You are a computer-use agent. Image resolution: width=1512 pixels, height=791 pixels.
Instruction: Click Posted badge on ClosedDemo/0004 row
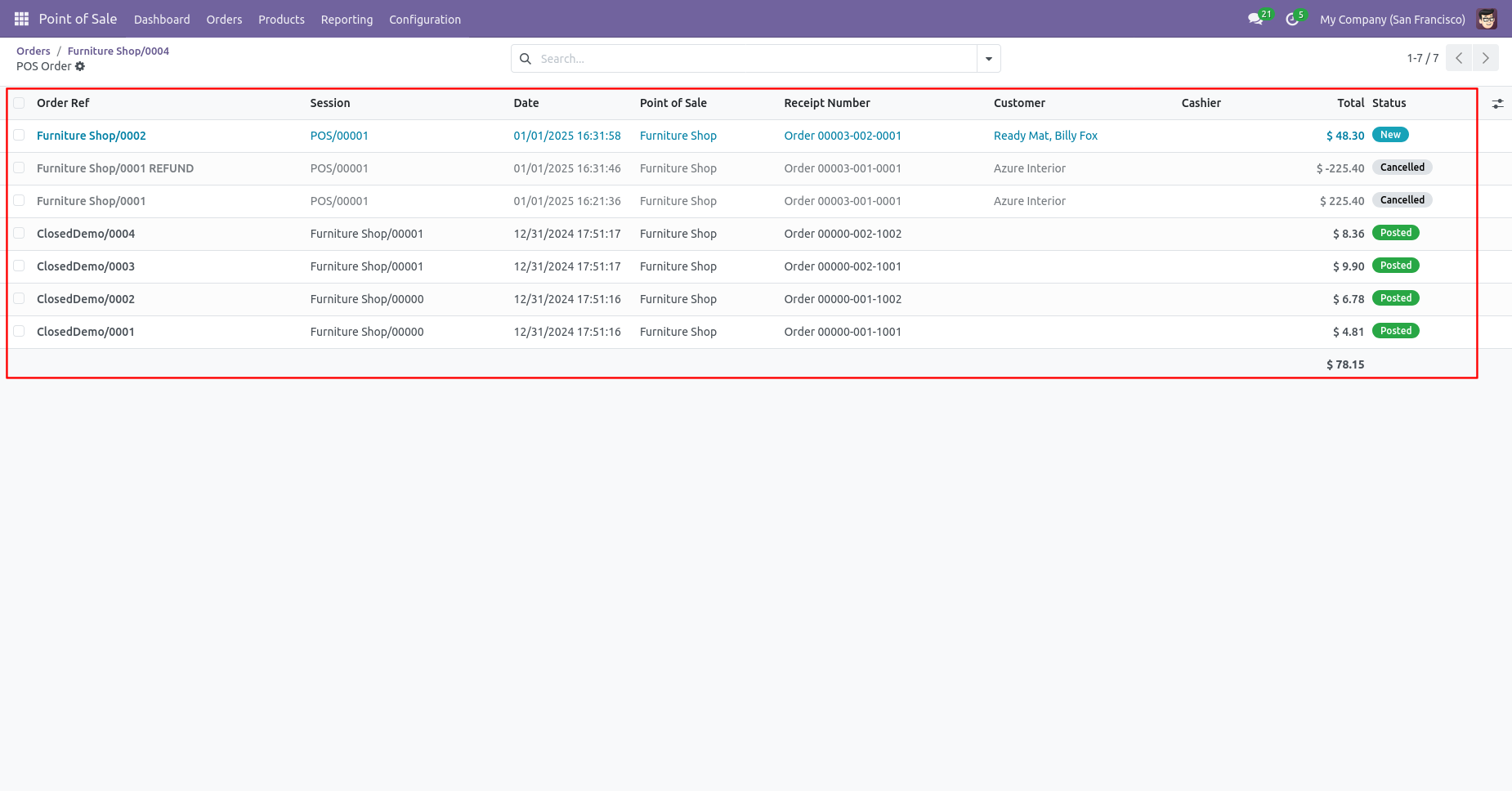pos(1396,233)
